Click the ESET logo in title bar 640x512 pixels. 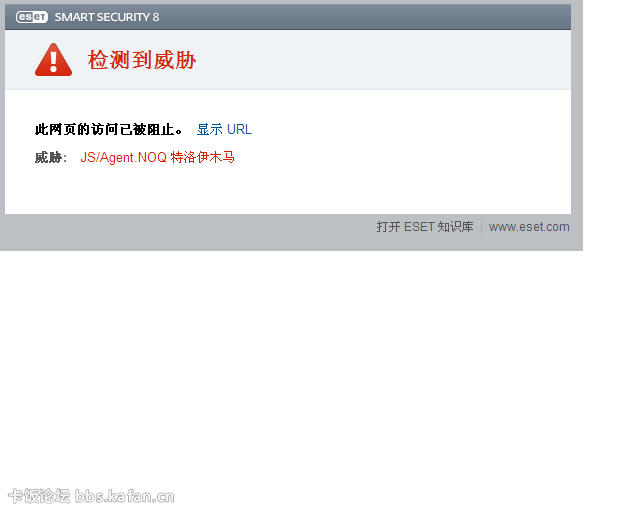32,17
